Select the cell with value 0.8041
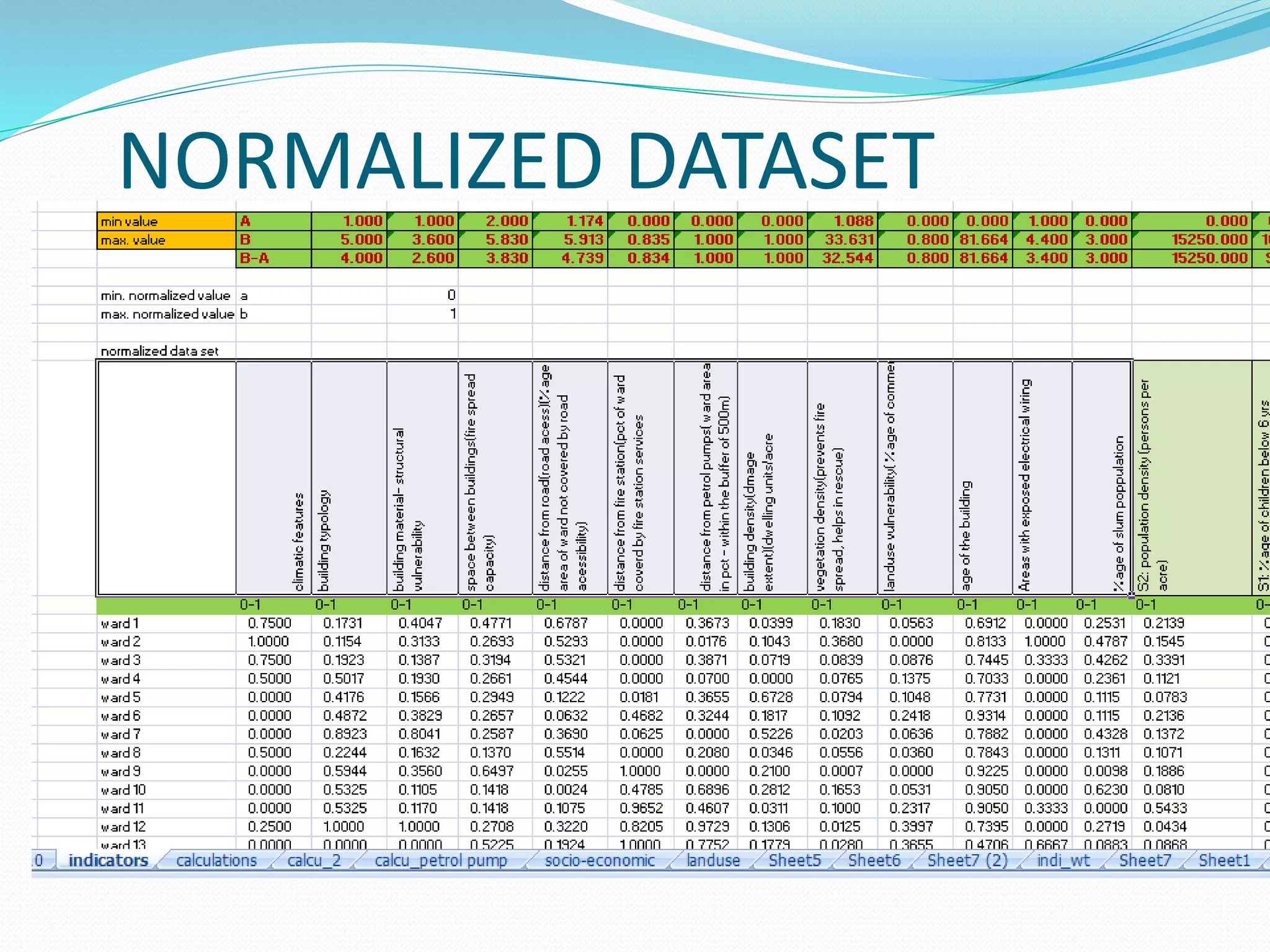Image resolution: width=1270 pixels, height=952 pixels. pyautogui.click(x=422, y=734)
